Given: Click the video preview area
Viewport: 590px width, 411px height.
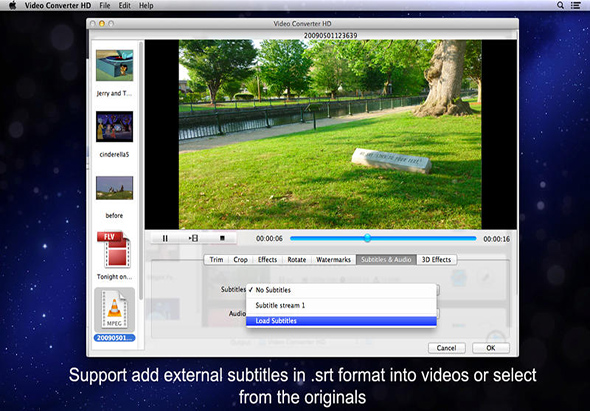Looking at the screenshot, I should pyautogui.click(x=330, y=134).
